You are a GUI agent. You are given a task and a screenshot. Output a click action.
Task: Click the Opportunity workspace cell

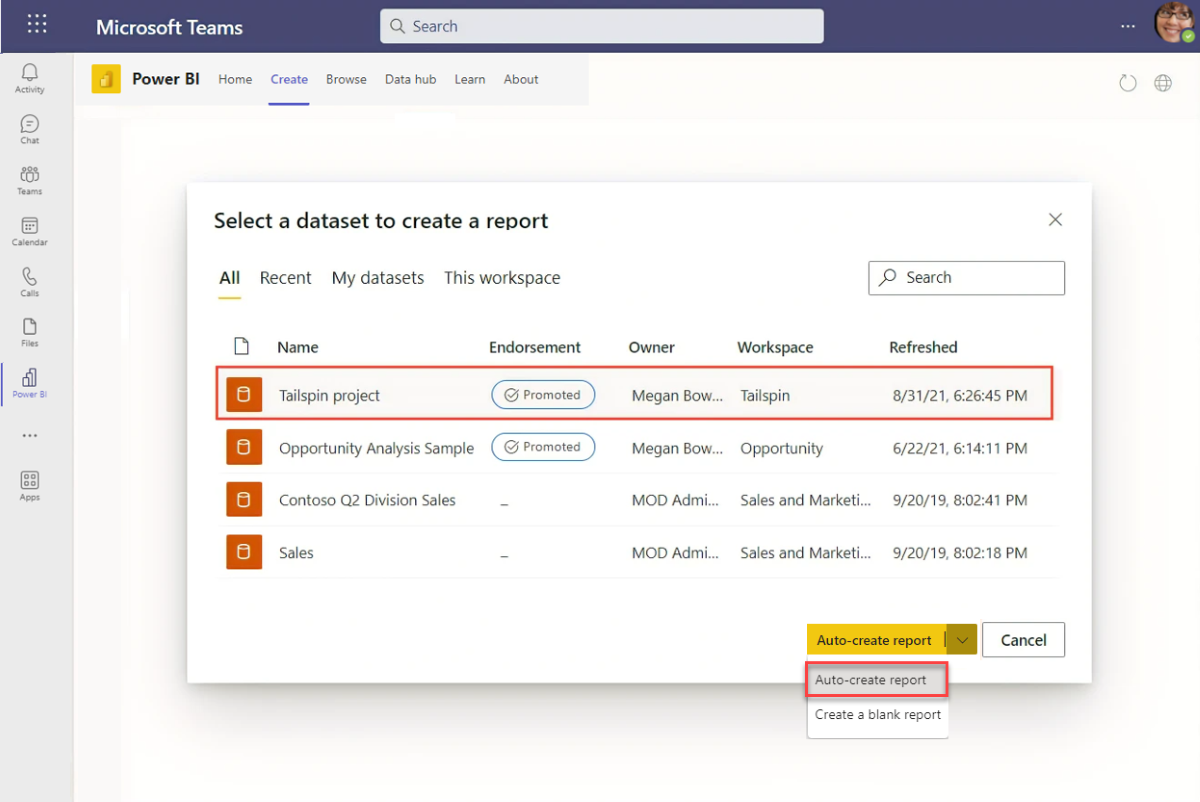click(782, 448)
